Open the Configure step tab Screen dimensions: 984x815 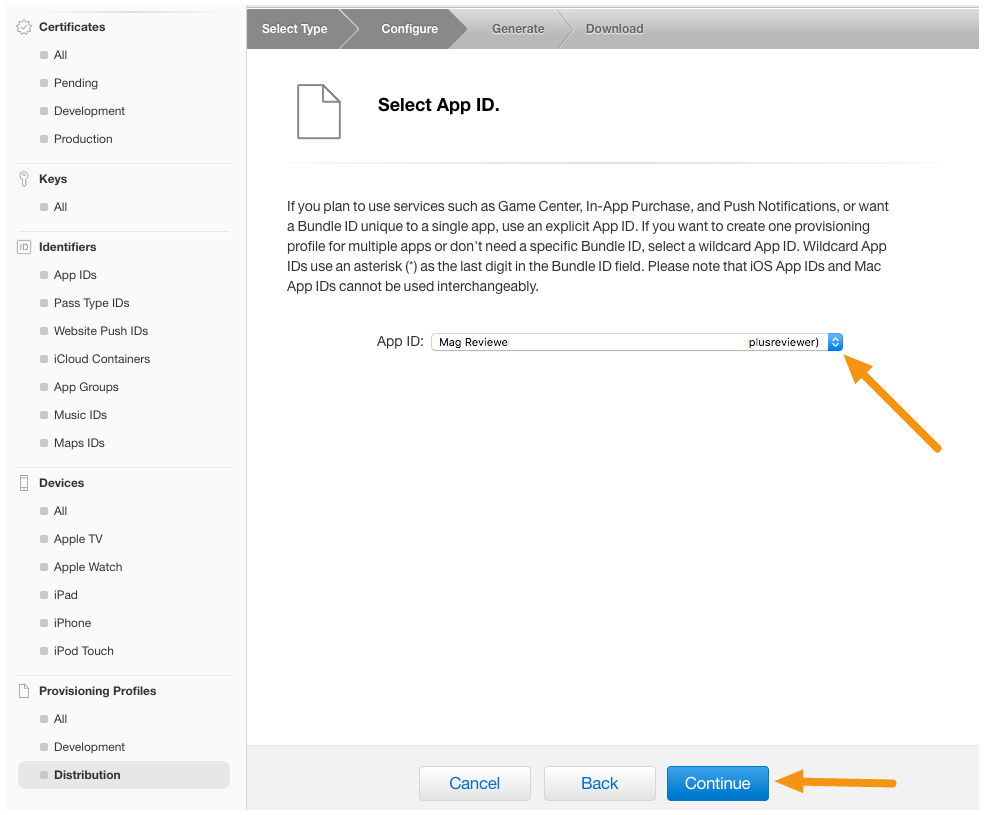pos(409,29)
